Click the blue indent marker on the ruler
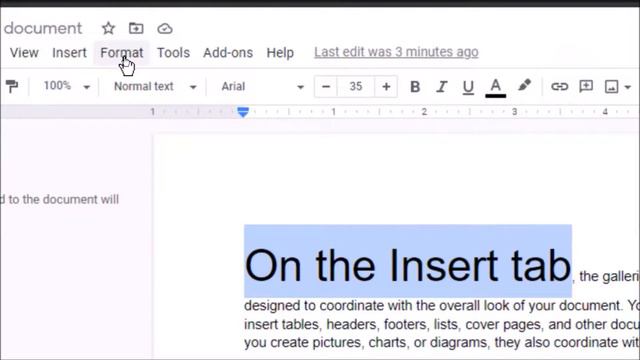Screen dimensions: 640x360 point(243,112)
